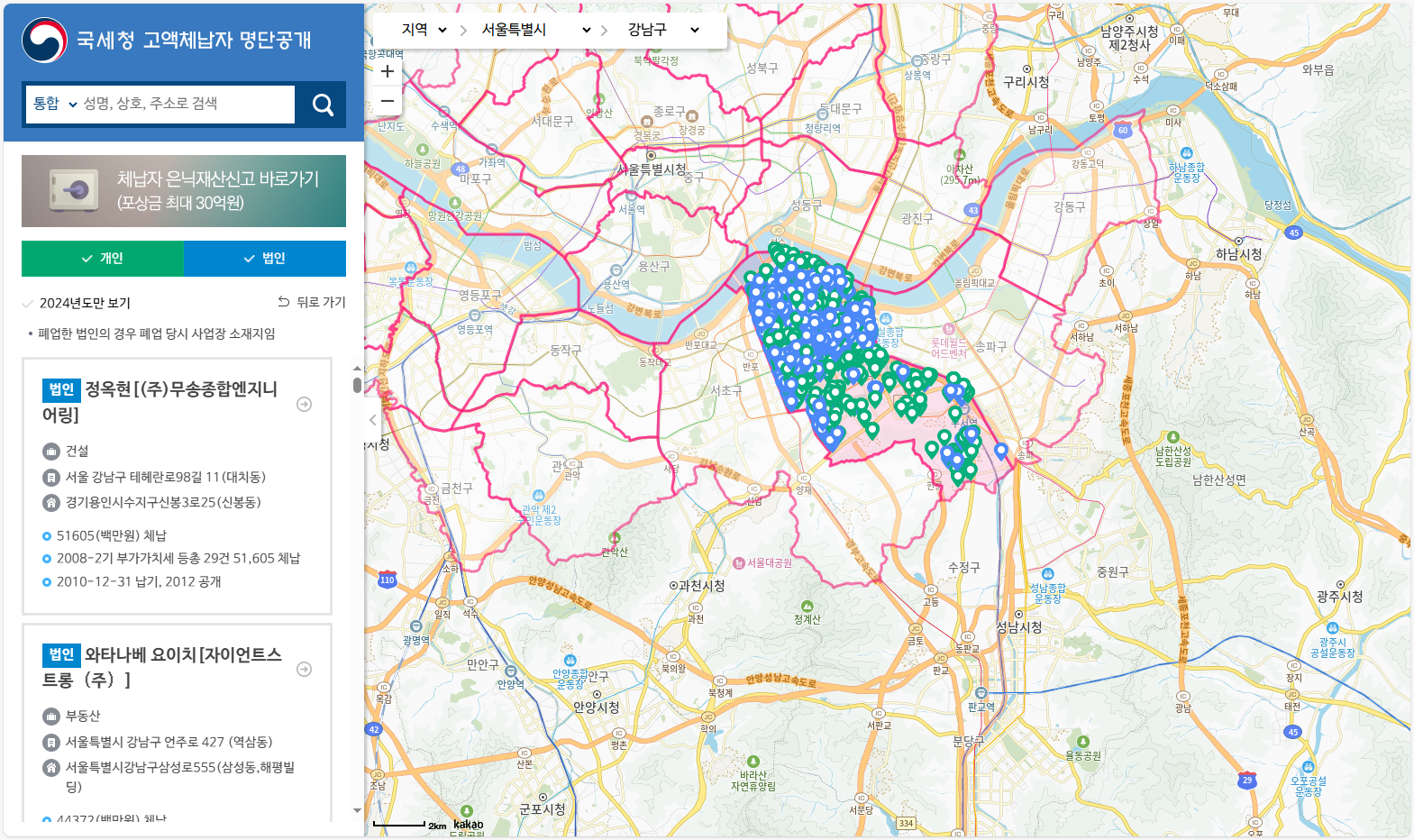Click the lone blue marker near 수서역
The width and height of the screenshot is (1414, 840).
click(x=1000, y=451)
